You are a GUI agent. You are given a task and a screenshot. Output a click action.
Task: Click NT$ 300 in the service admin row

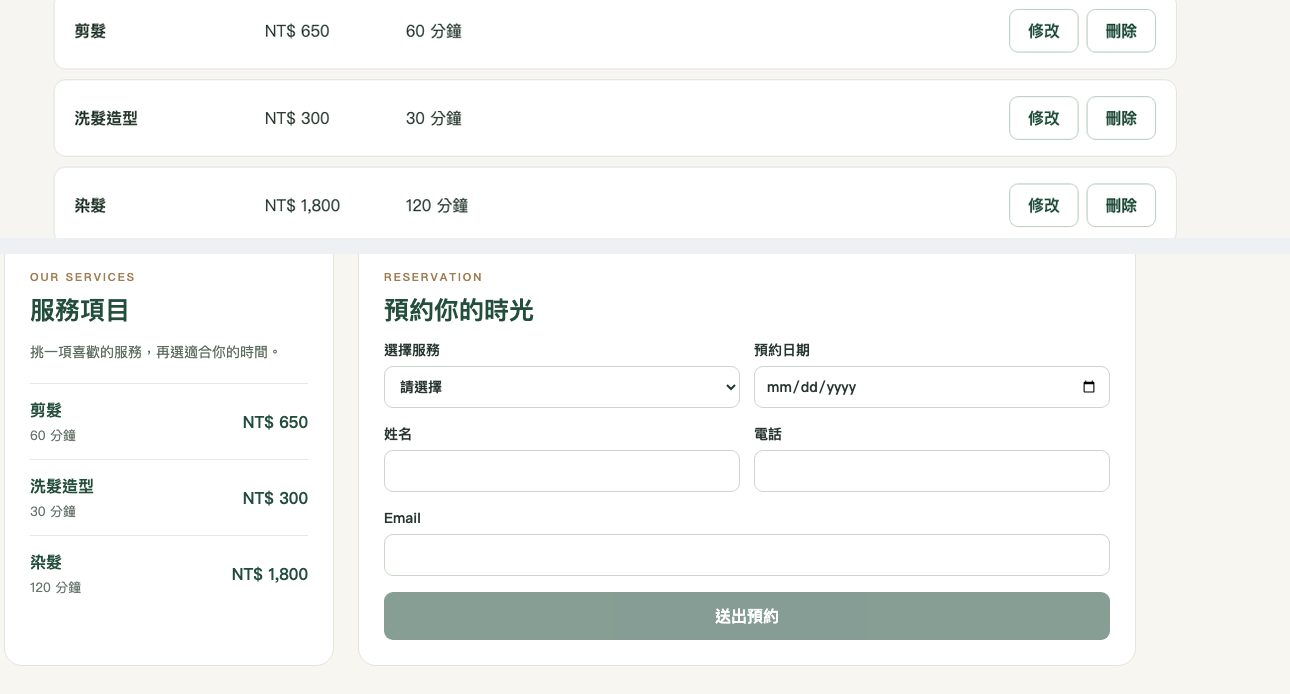pos(297,118)
